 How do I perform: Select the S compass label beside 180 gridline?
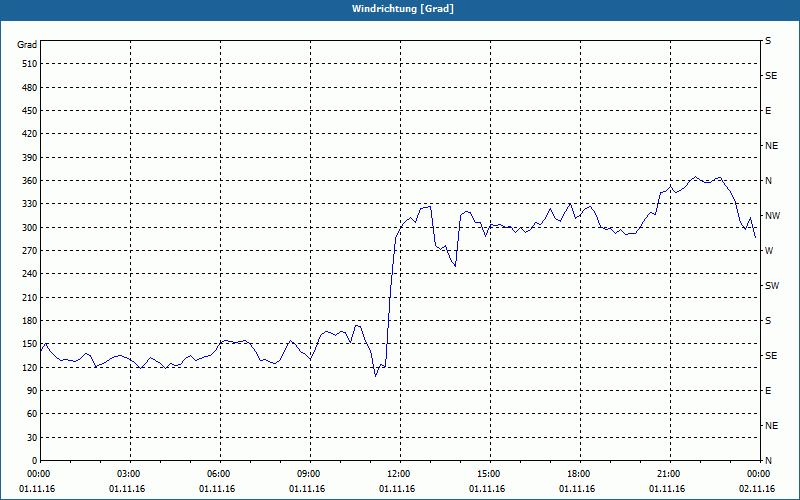pyautogui.click(x=768, y=321)
